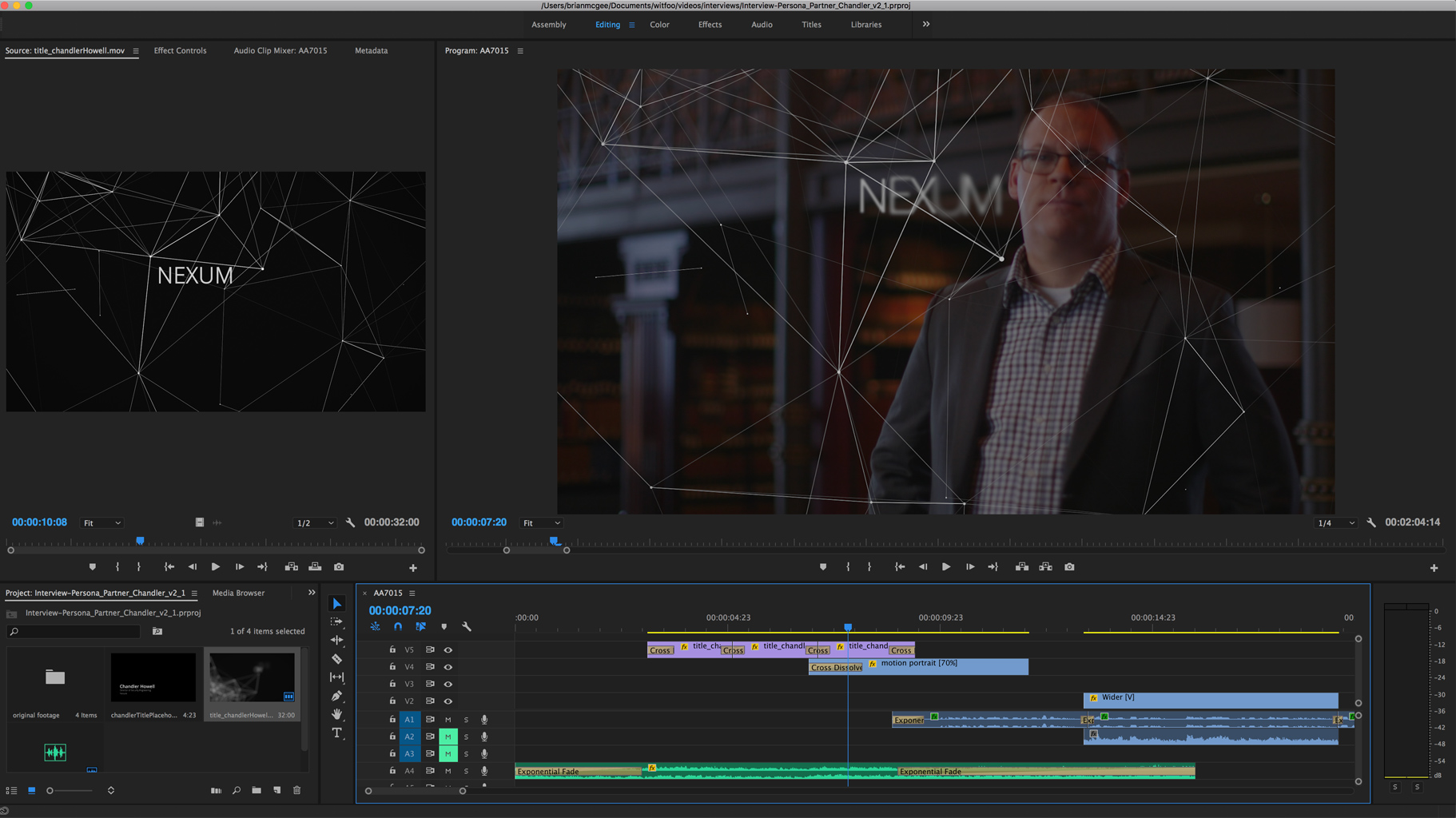Enable voice-over record on A4

[x=484, y=772]
